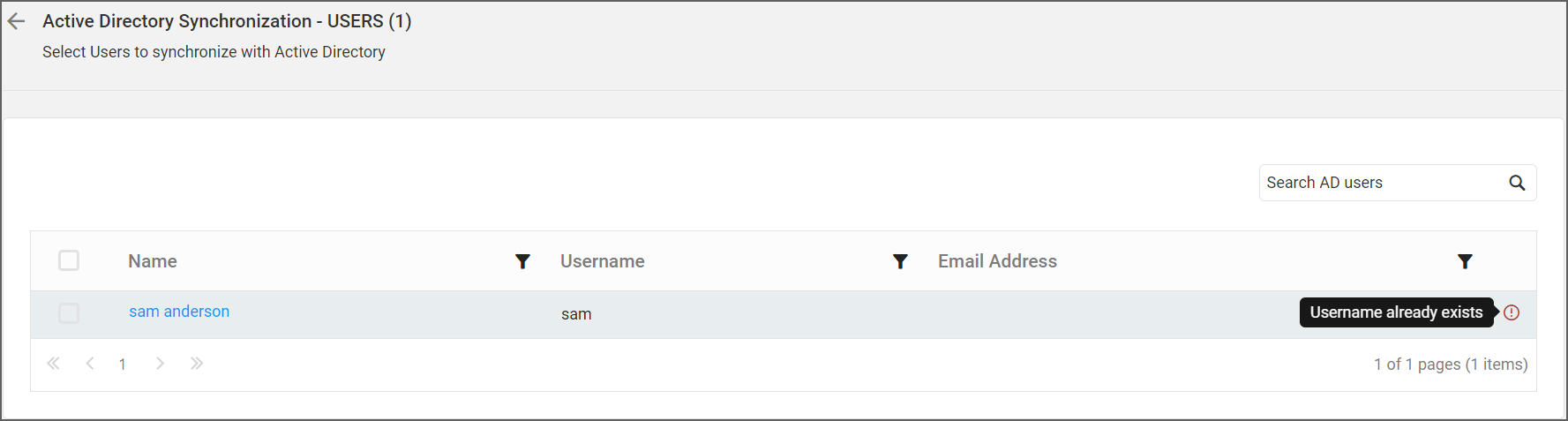Click the search magnifier icon
Image resolution: width=1568 pixels, height=421 pixels.
(1517, 183)
